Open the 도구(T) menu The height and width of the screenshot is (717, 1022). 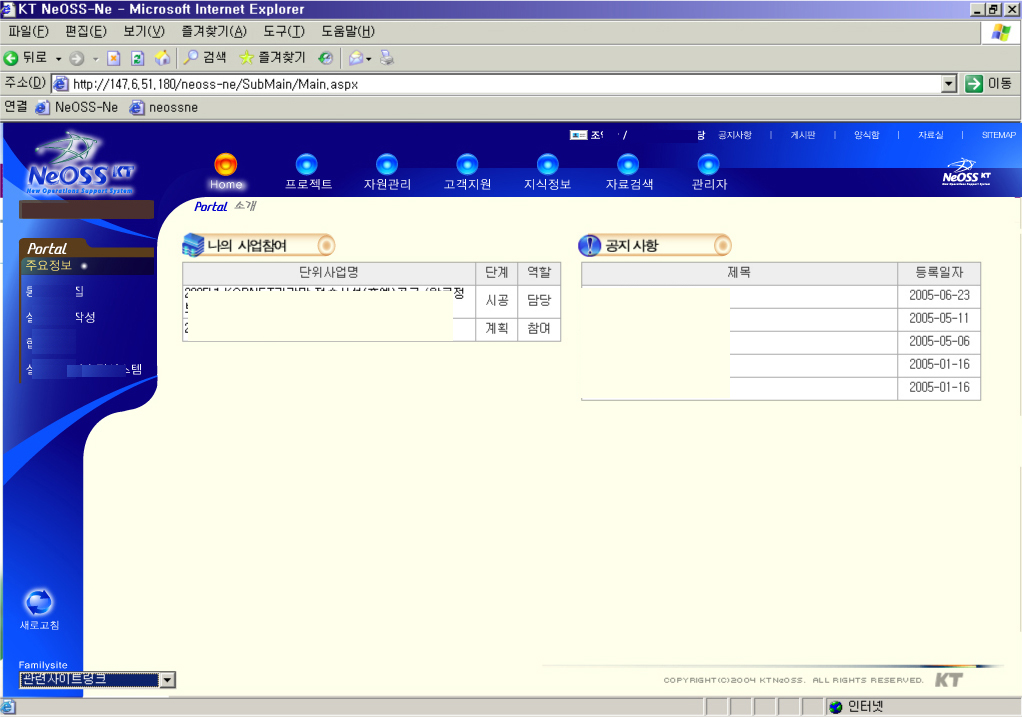click(283, 31)
